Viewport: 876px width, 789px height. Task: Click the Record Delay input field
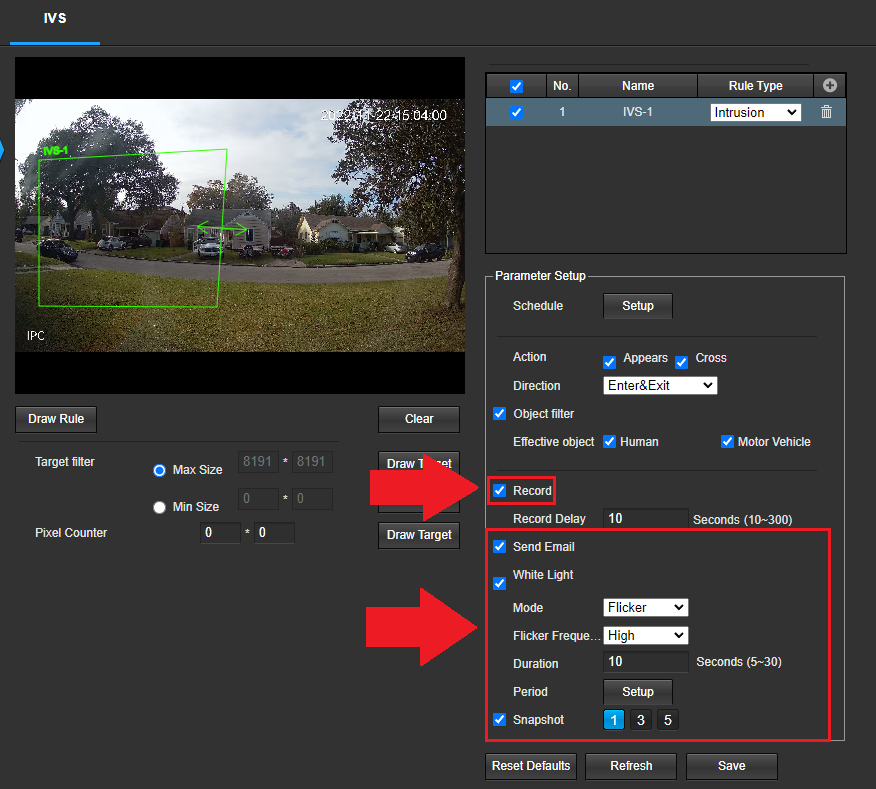coord(645,519)
